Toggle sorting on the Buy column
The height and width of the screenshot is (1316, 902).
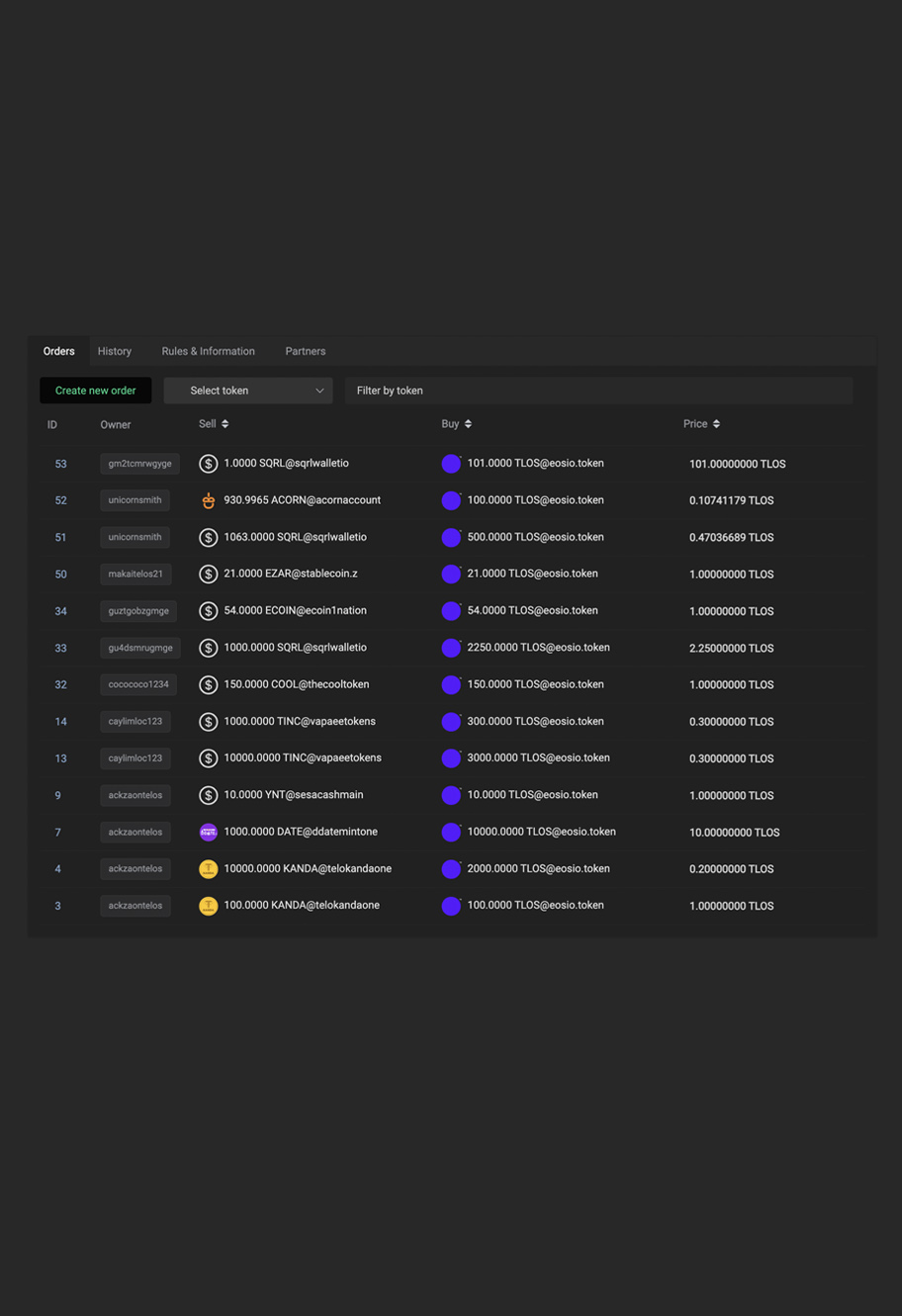(x=456, y=423)
